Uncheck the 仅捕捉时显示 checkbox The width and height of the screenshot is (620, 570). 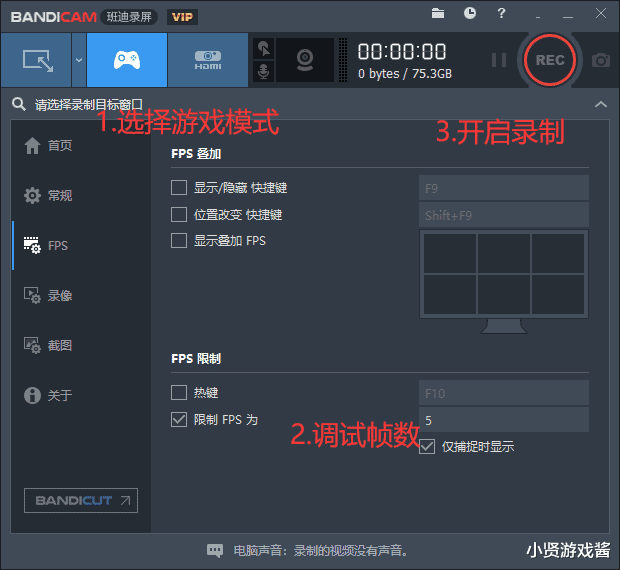[x=427, y=447]
